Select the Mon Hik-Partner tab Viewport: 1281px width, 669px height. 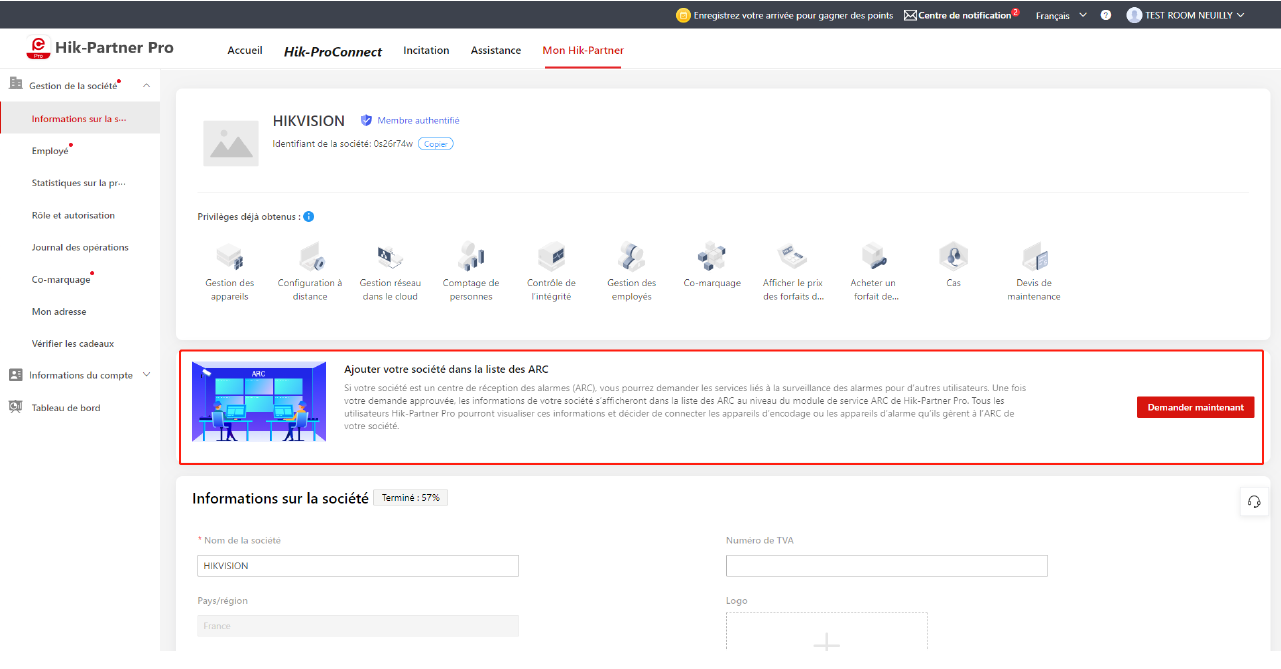[x=583, y=50]
